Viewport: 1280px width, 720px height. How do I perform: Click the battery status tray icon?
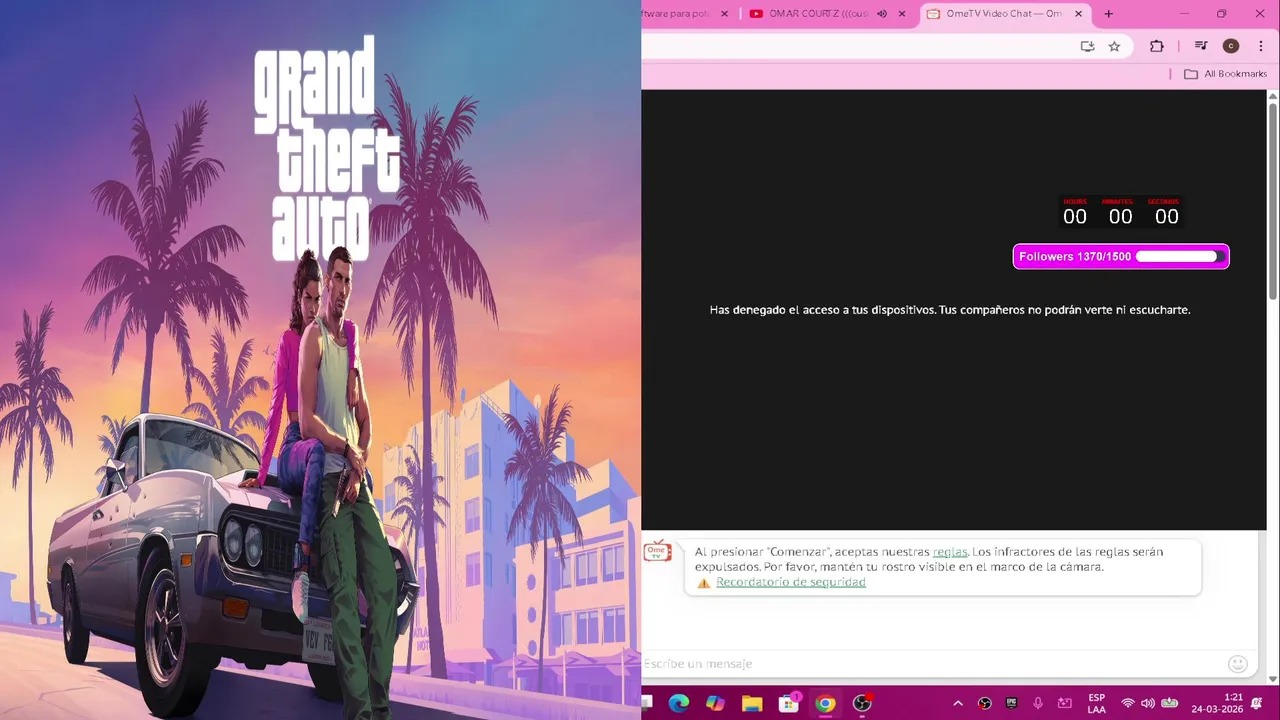[x=1169, y=703]
